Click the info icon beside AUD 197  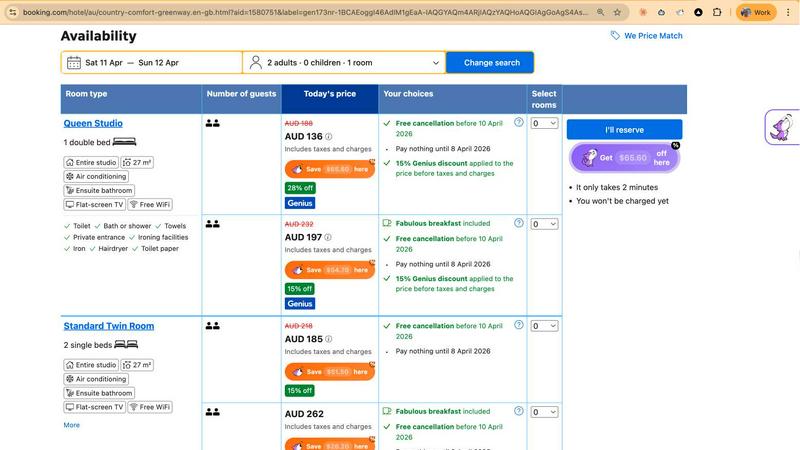point(329,238)
